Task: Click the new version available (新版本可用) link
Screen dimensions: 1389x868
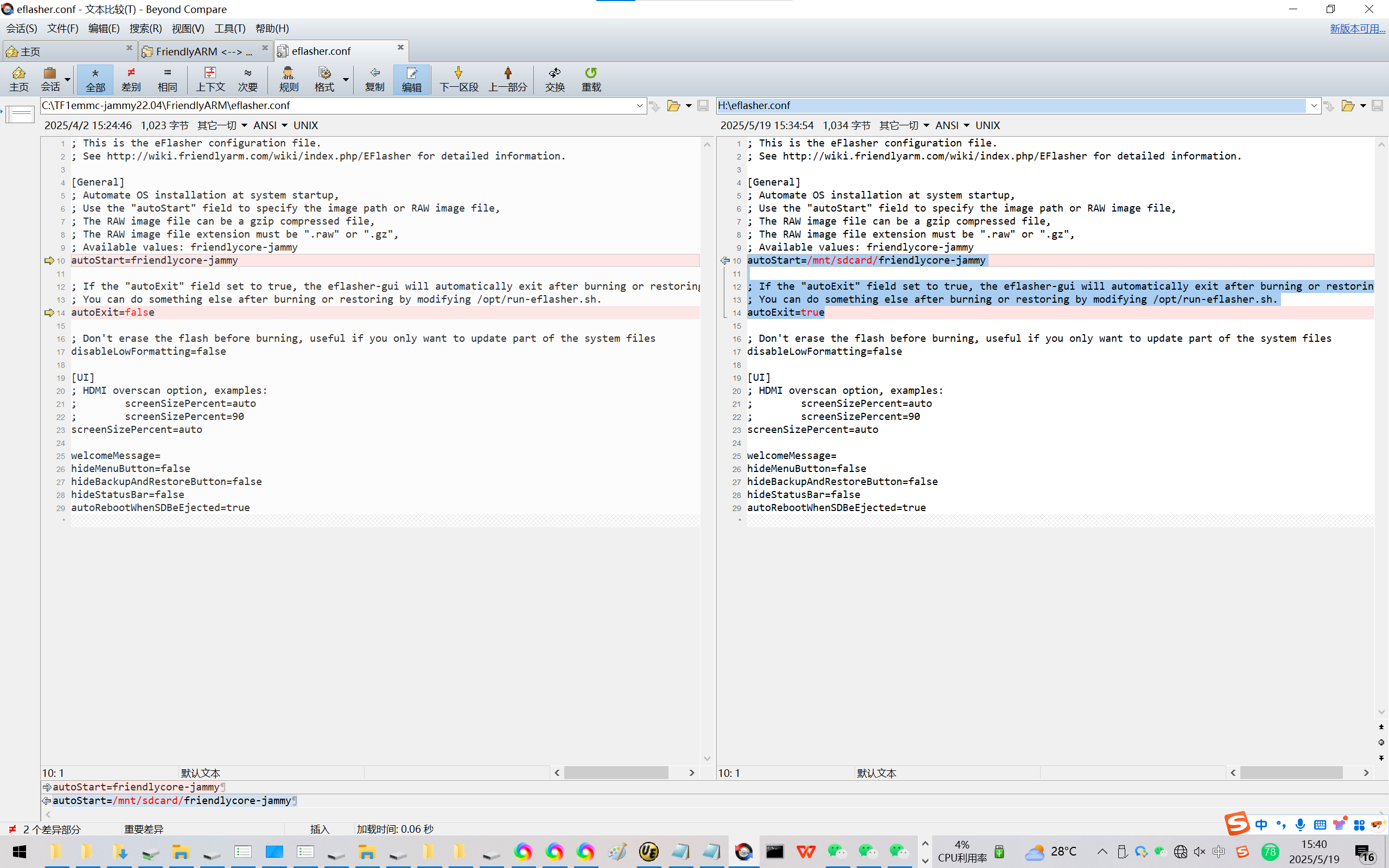Action: pos(1357,28)
